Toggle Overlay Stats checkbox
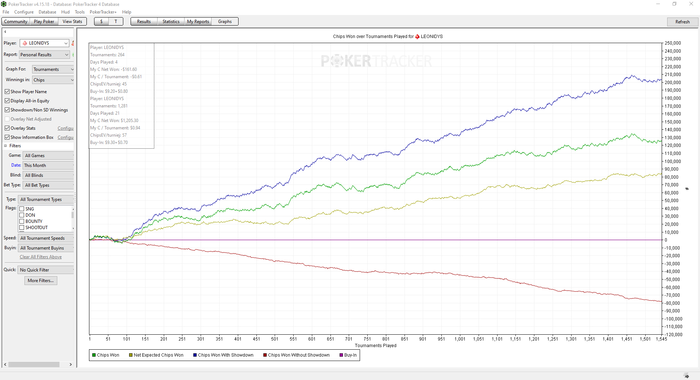Image resolution: width=700 pixels, height=380 pixels. (x=7, y=128)
